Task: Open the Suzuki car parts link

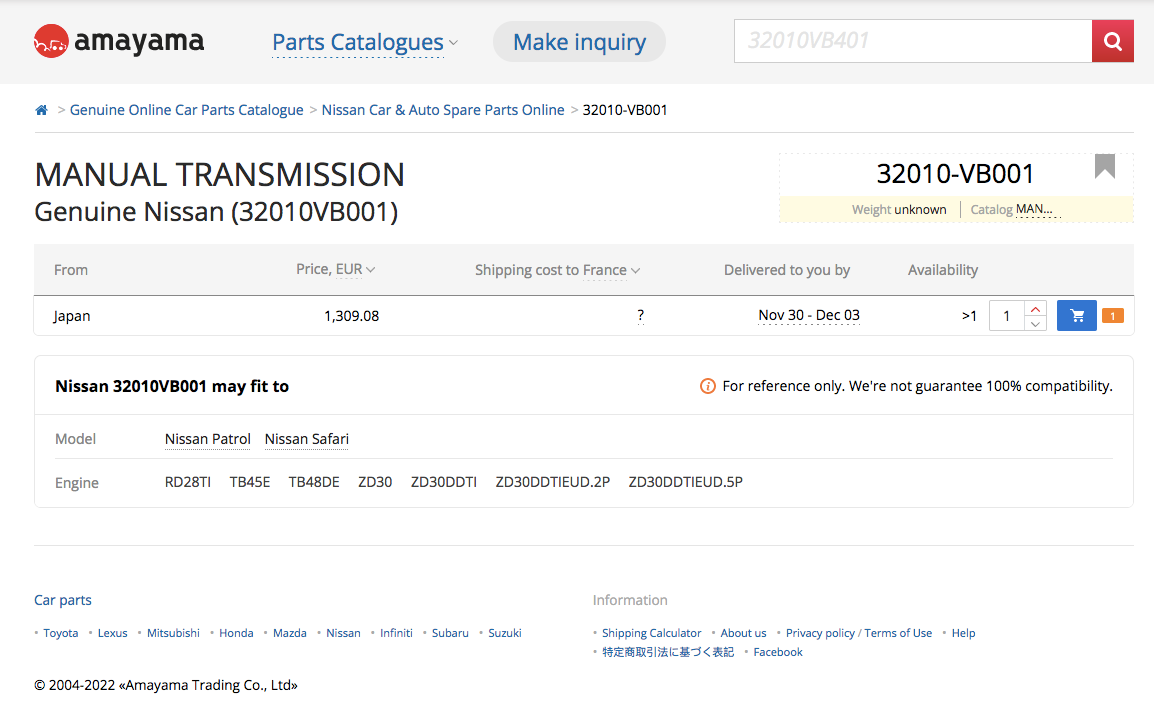Action: (505, 633)
